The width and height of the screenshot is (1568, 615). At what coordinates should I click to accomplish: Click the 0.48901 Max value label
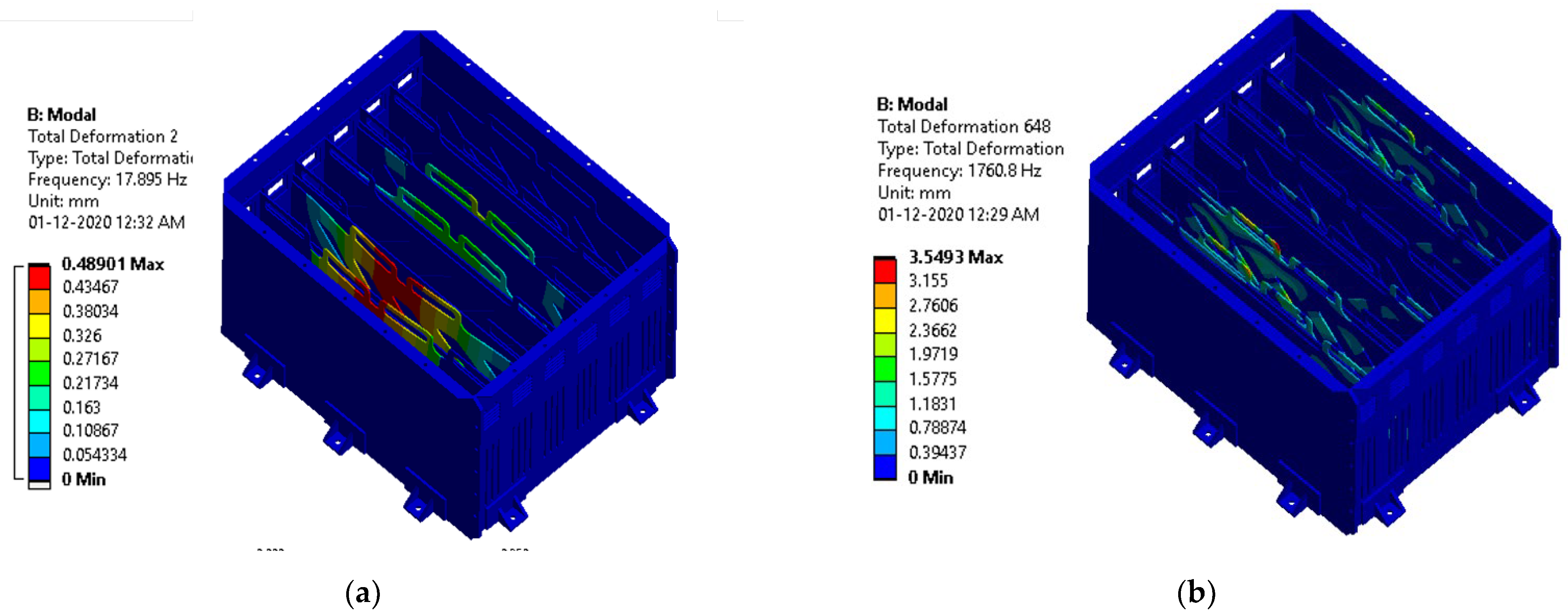113,264
